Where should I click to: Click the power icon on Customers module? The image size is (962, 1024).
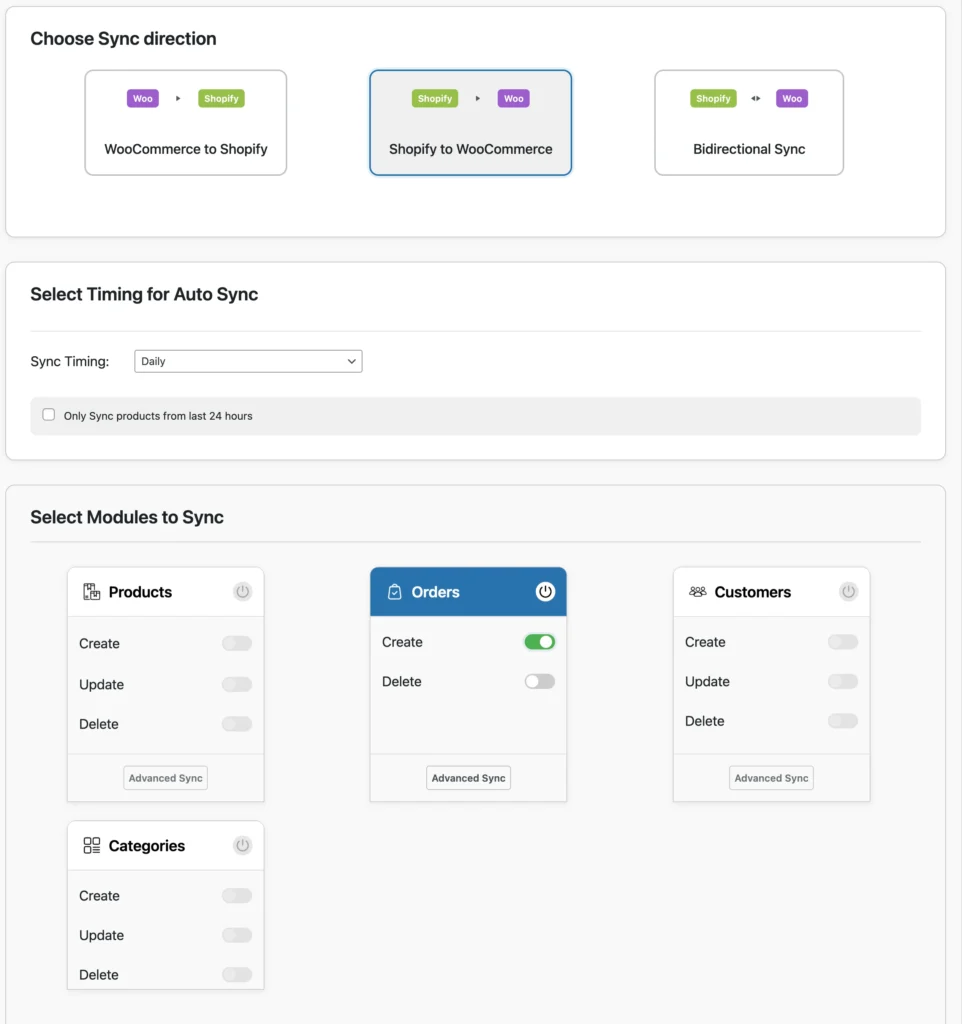848,591
